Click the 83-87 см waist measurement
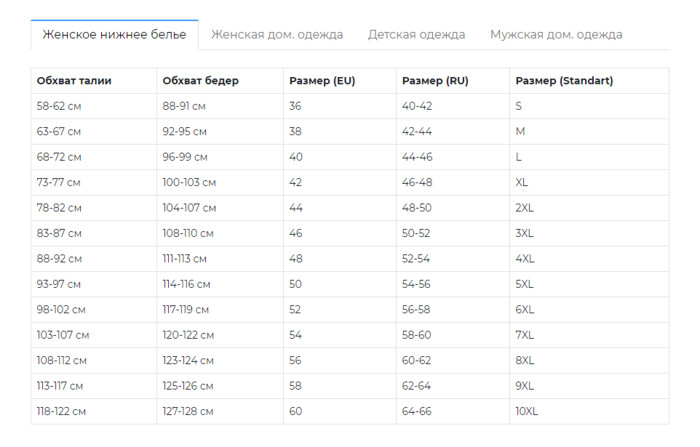This screenshot has width=700, height=447. click(59, 233)
